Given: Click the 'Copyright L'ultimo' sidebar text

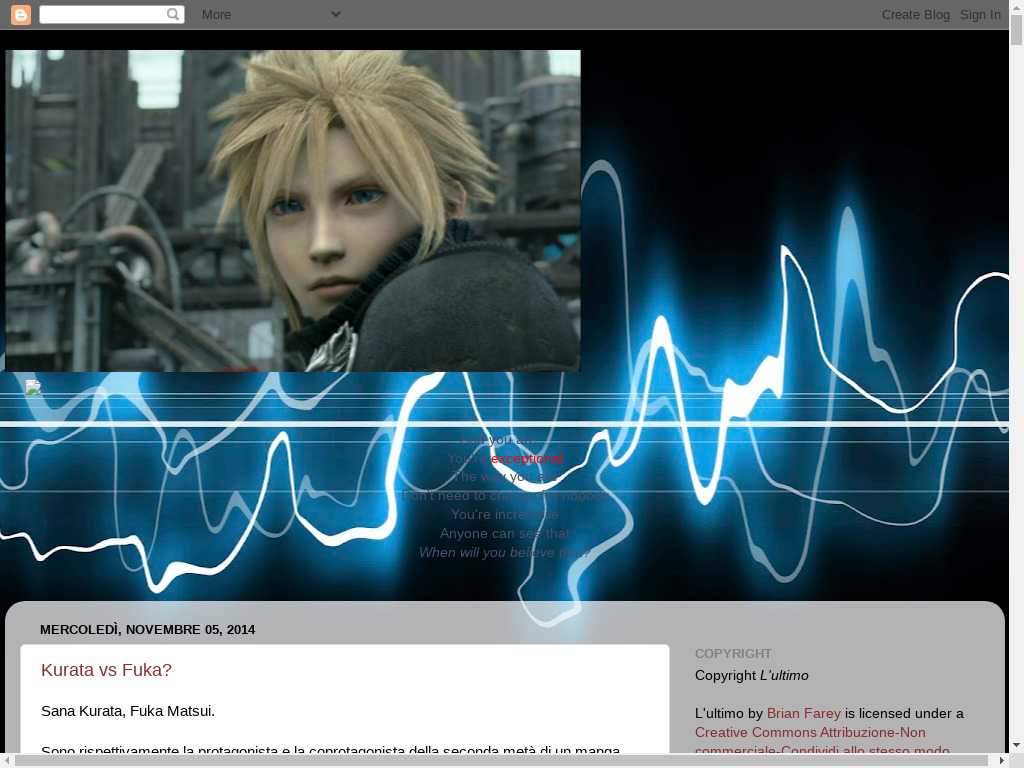Looking at the screenshot, I should (752, 675).
